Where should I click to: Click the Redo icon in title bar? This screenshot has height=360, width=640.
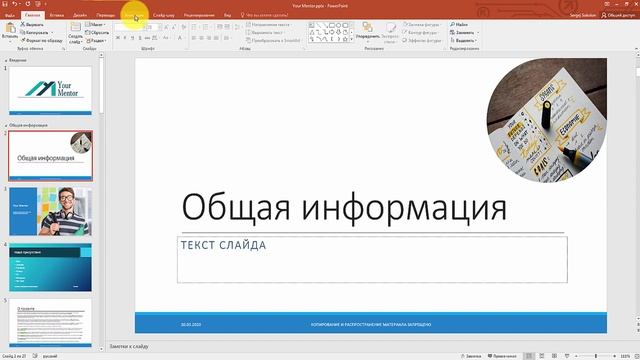pos(28,4)
